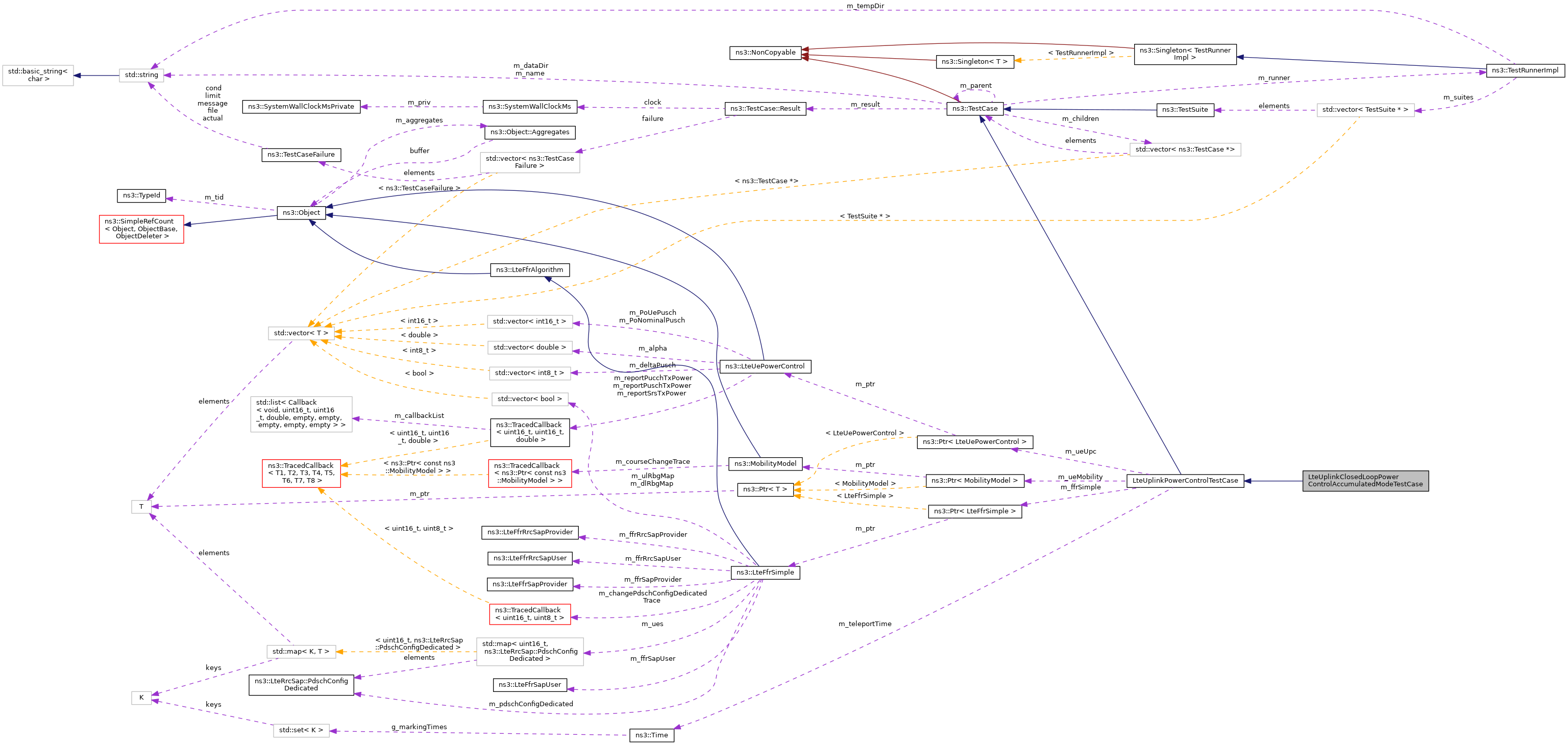
Task: Select the ns3::Ptr< T > node
Action: tap(765, 489)
